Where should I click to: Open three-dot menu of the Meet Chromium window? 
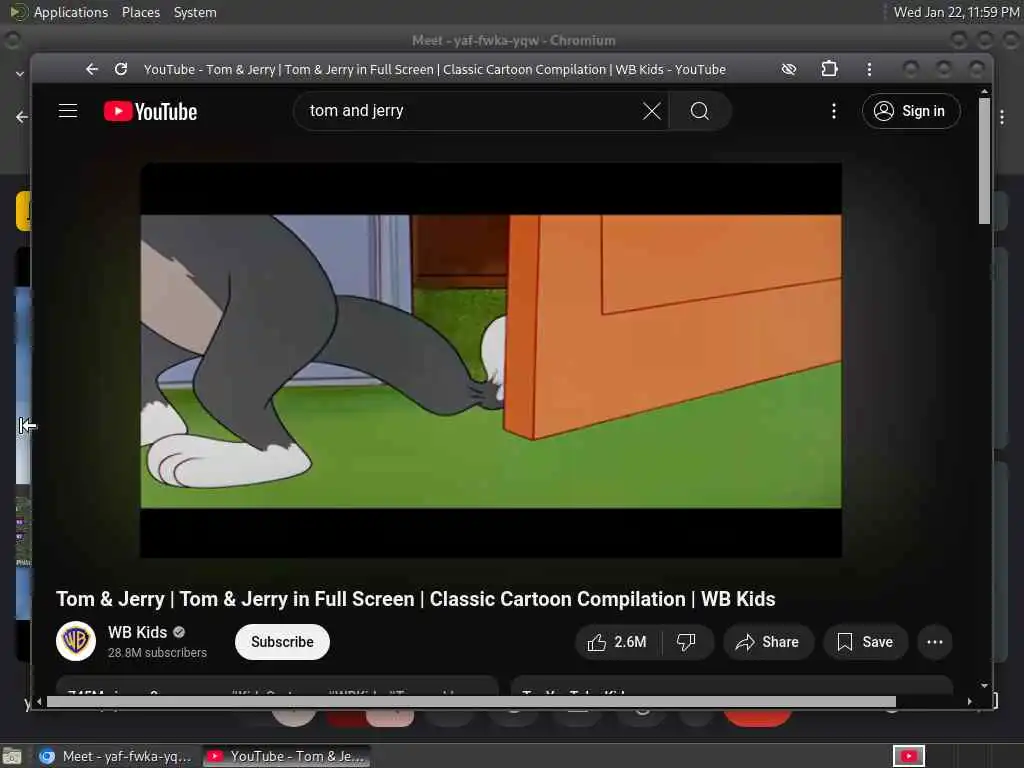coord(1002,118)
